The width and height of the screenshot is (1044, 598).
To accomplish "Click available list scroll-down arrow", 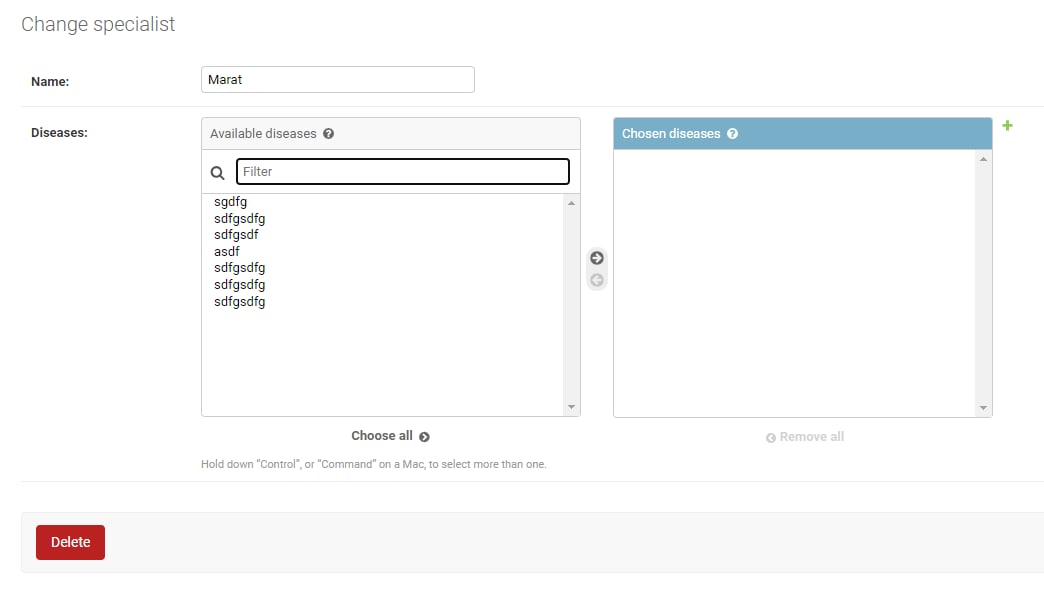I will pyautogui.click(x=571, y=407).
